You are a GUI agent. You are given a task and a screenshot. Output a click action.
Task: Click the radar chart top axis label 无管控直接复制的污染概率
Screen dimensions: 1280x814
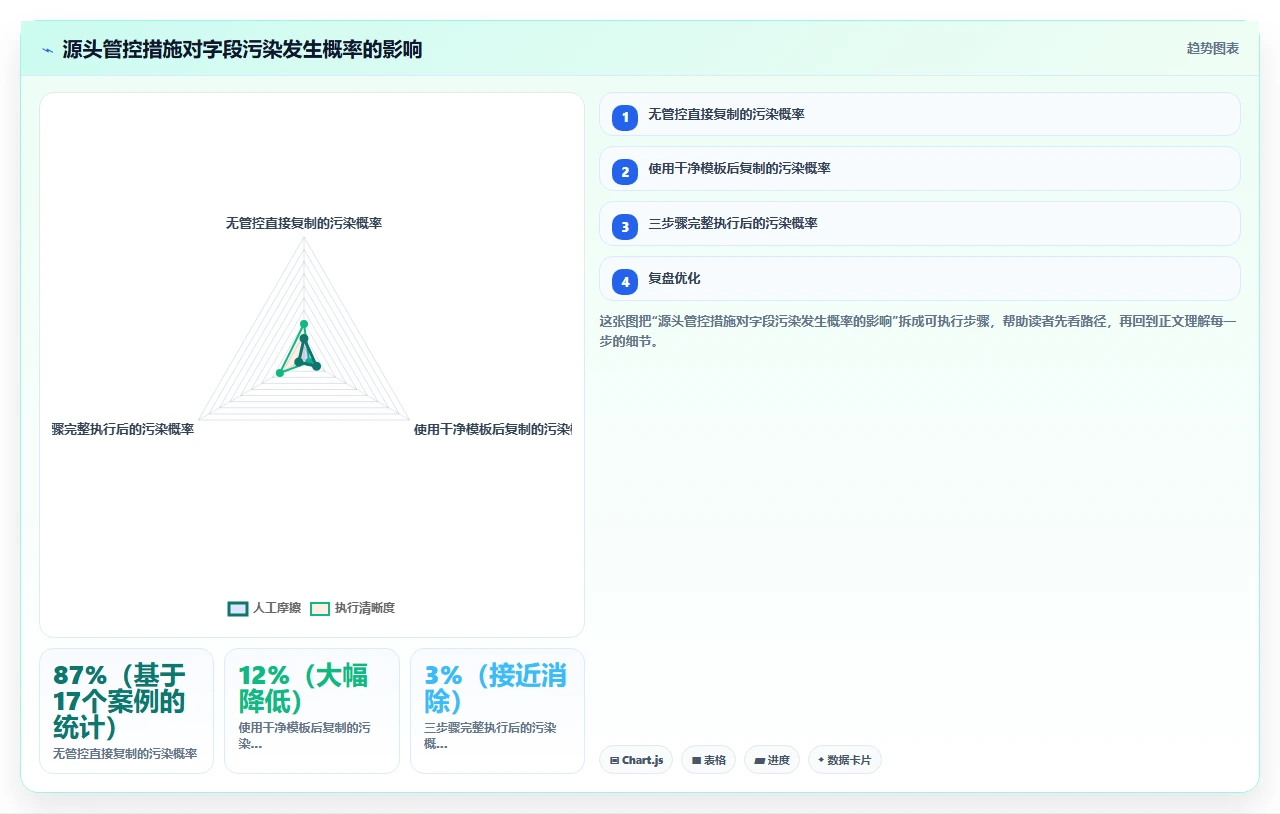click(304, 223)
